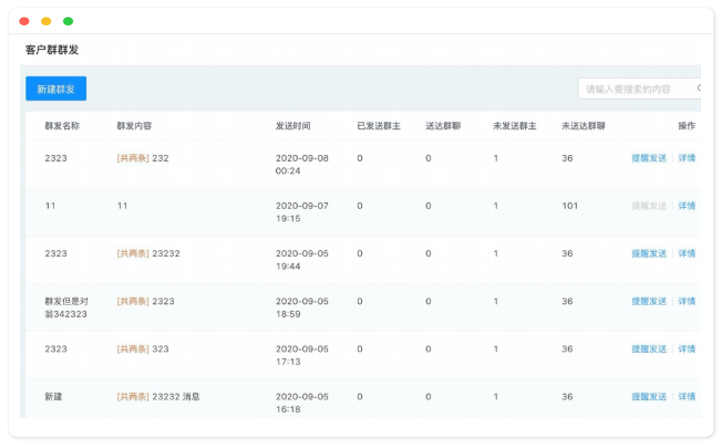
Task: Show 详情 for the 2020-09-05 17:13 row
Action: point(687,349)
